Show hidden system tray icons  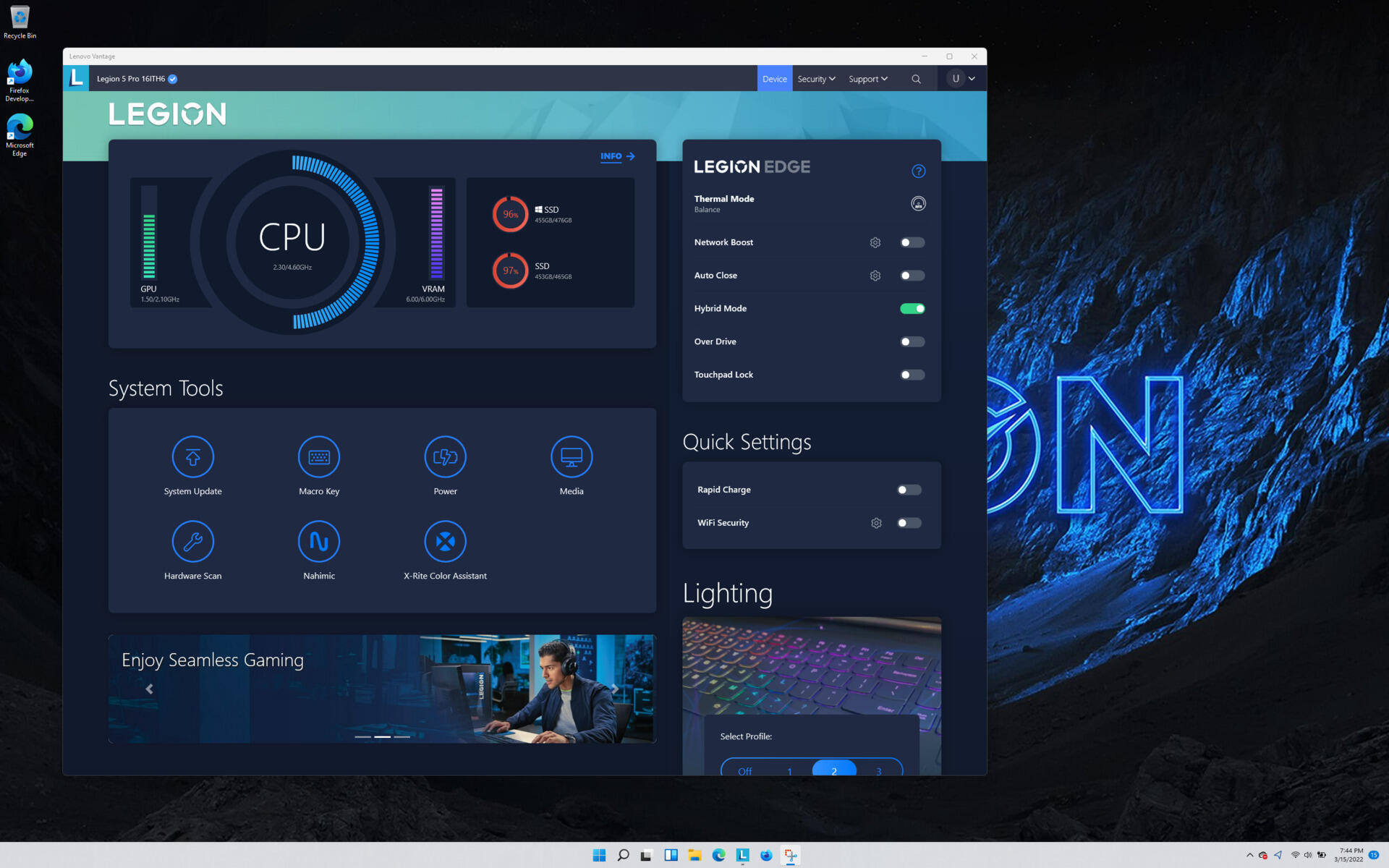[x=1249, y=855]
